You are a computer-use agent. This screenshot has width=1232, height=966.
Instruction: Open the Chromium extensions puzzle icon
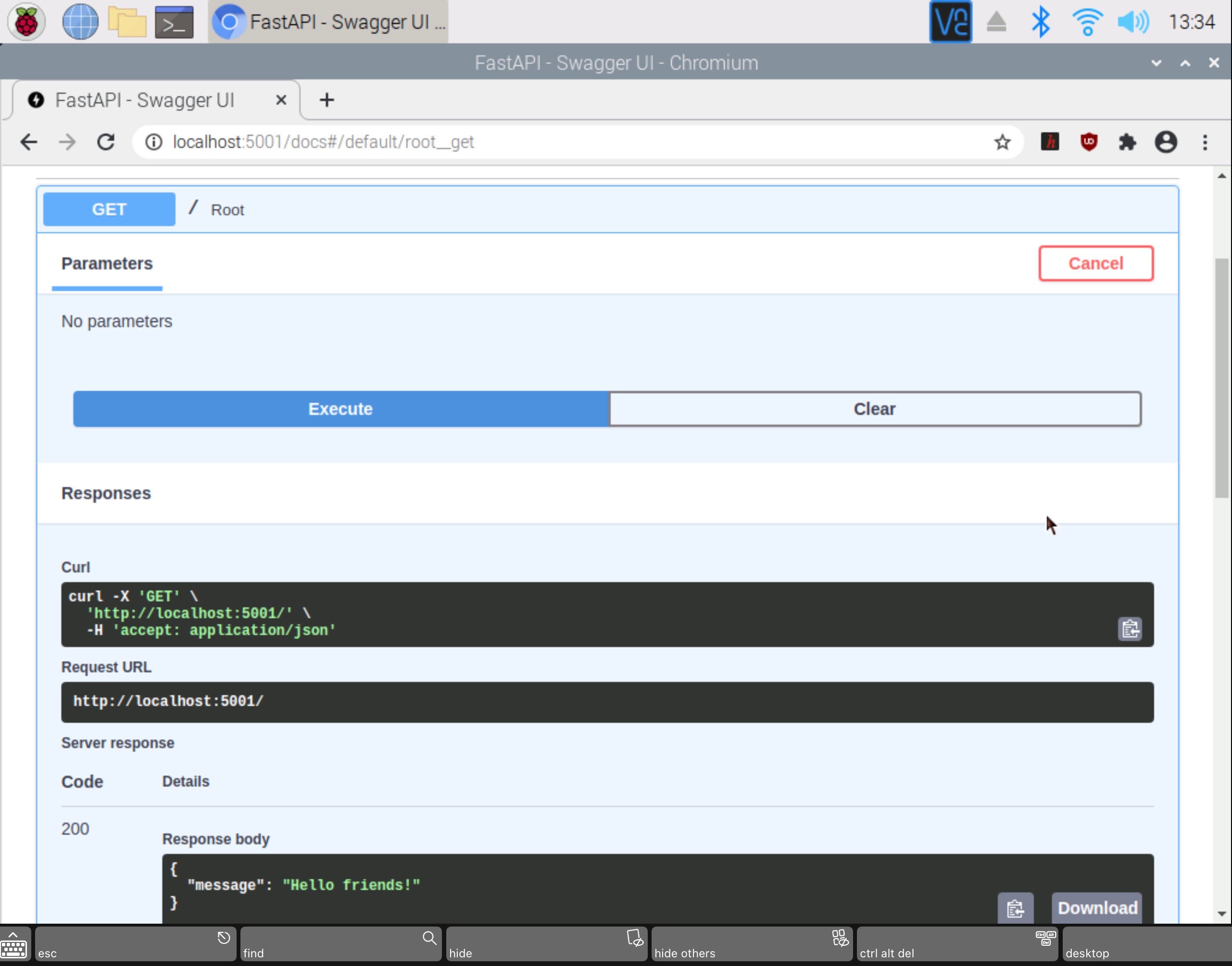tap(1127, 142)
